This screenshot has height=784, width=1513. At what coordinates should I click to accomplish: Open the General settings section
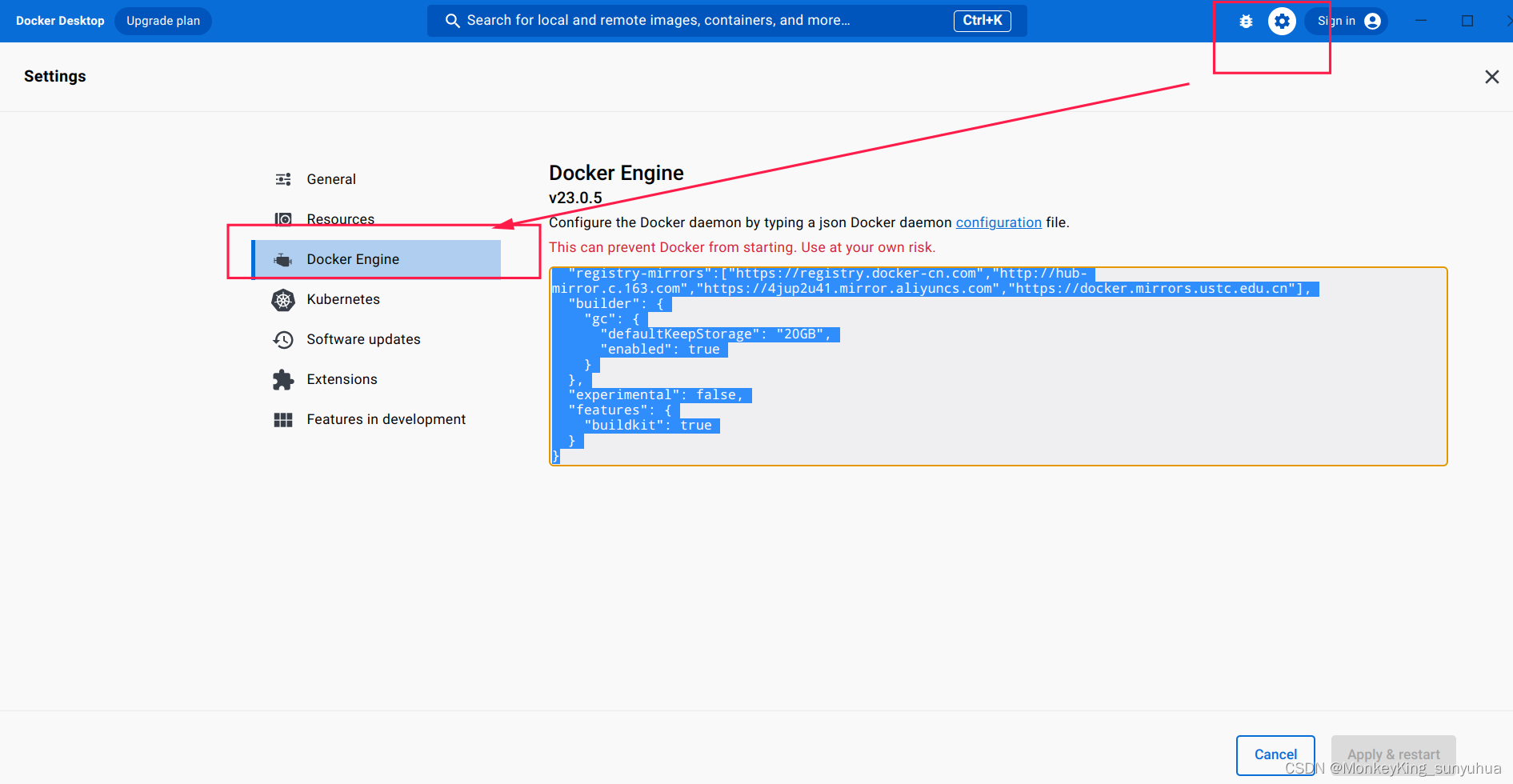coord(376,179)
